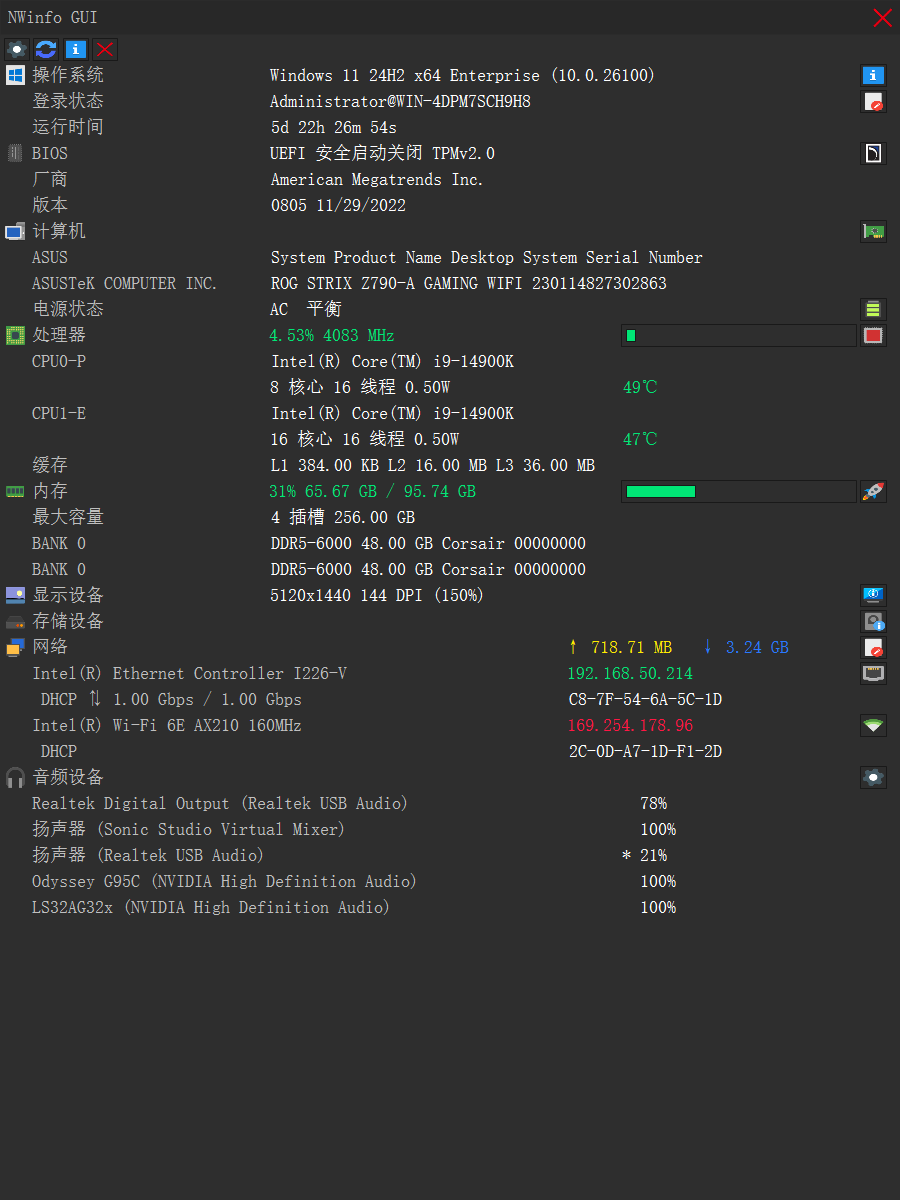
Task: Toggle the red stop icon beside CPU usage
Action: point(872,335)
